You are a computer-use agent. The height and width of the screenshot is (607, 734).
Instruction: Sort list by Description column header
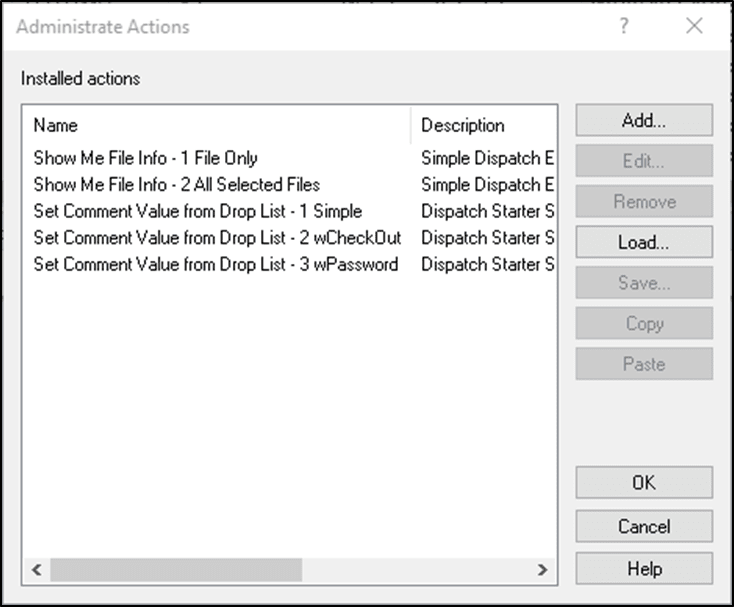(x=484, y=125)
